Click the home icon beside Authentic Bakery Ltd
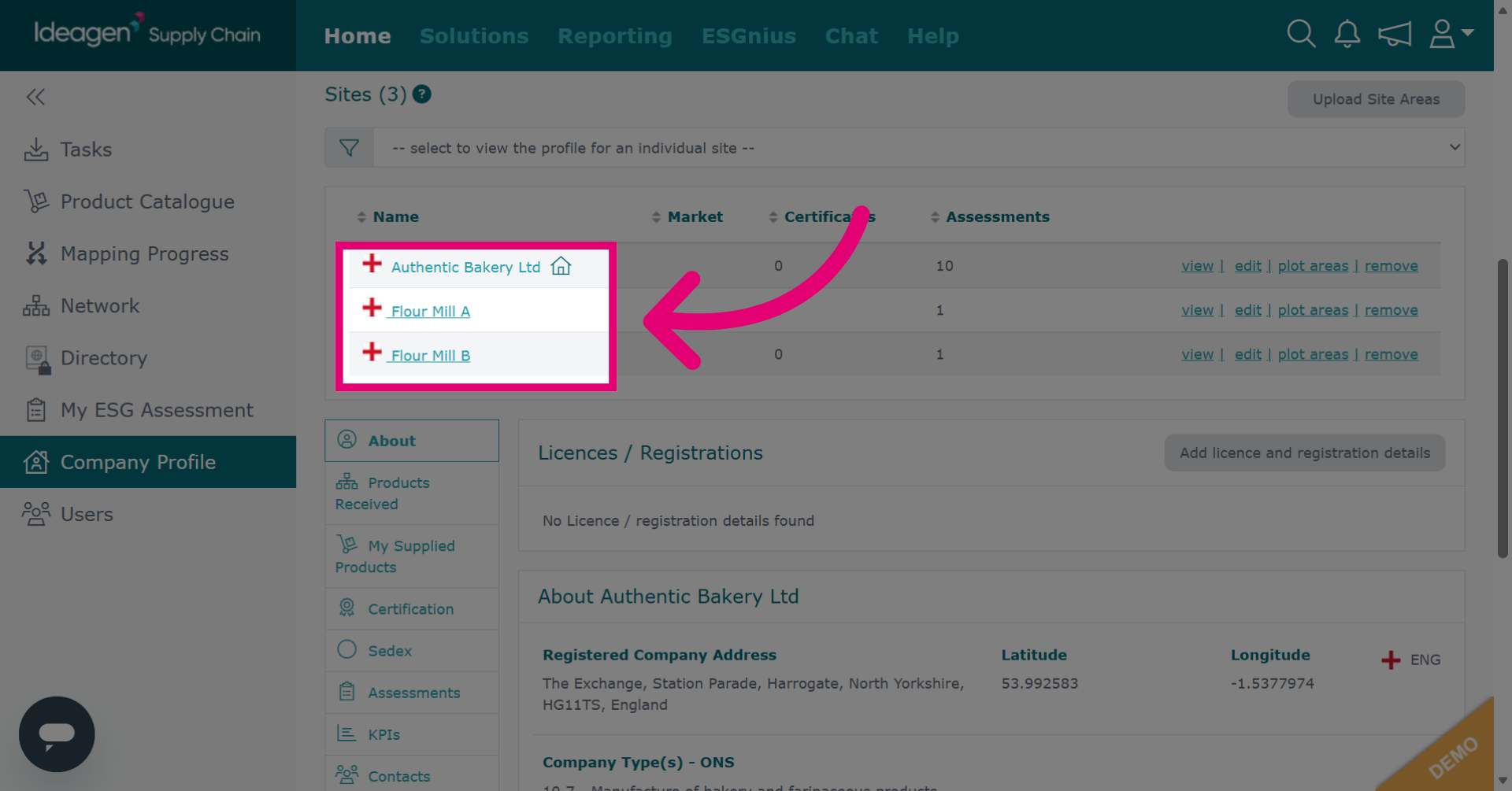Viewport: 1512px width, 791px height. pos(561,266)
